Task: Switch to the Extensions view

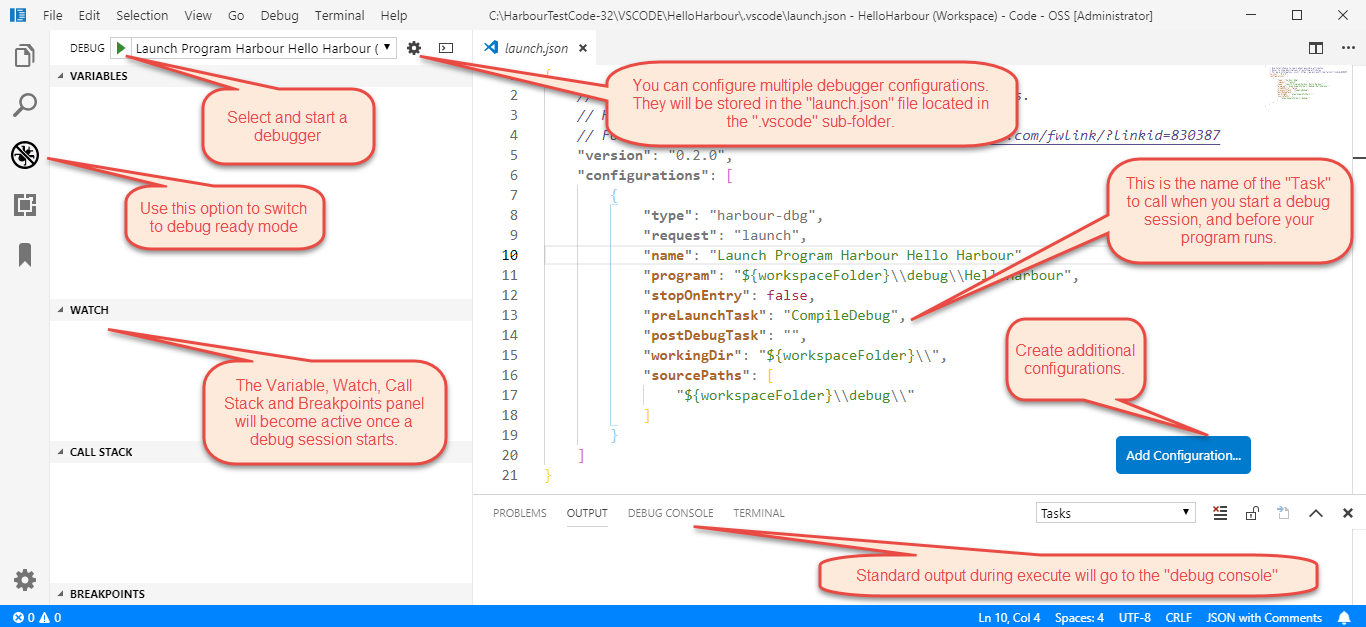Action: click(x=25, y=205)
